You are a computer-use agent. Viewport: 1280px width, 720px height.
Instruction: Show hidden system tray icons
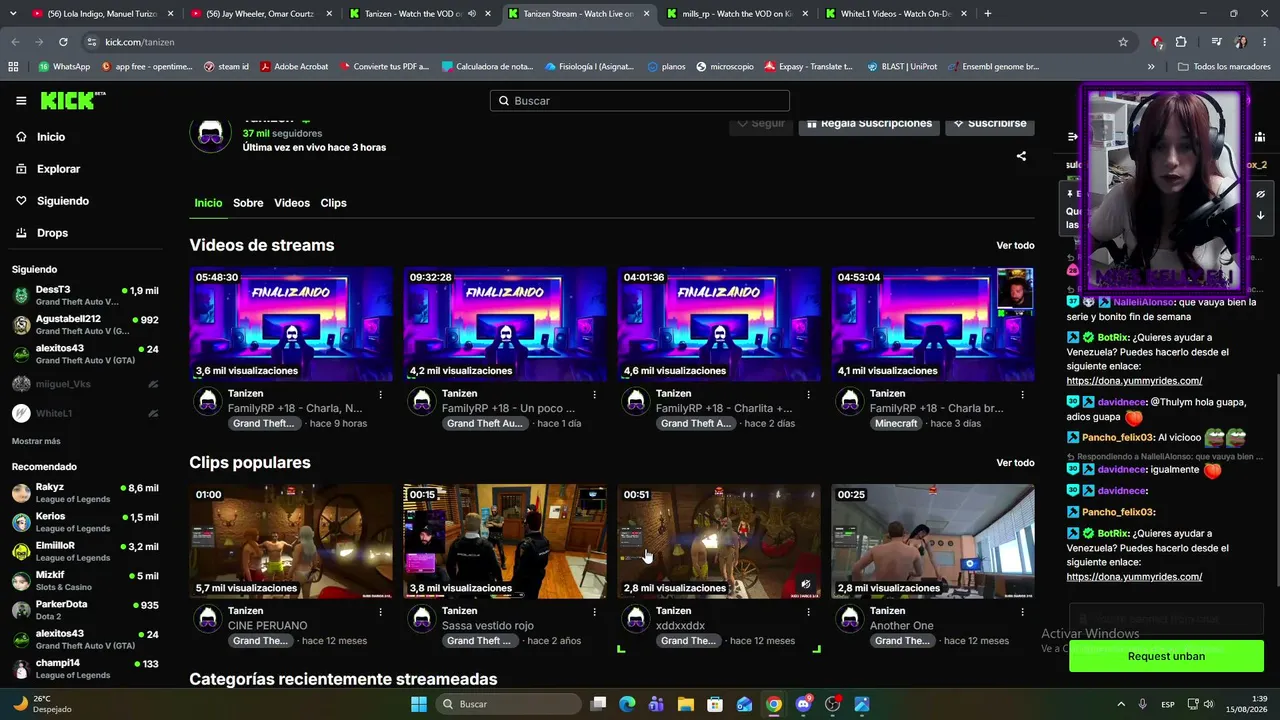click(x=1121, y=704)
